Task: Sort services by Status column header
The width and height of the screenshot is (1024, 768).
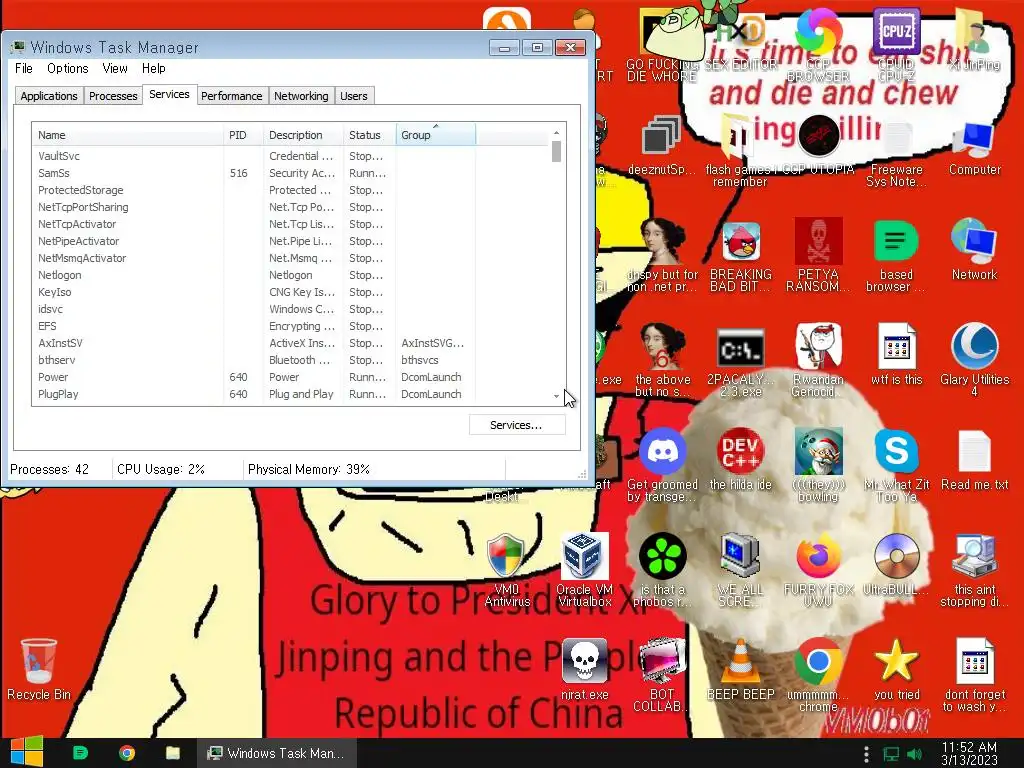Action: point(369,135)
